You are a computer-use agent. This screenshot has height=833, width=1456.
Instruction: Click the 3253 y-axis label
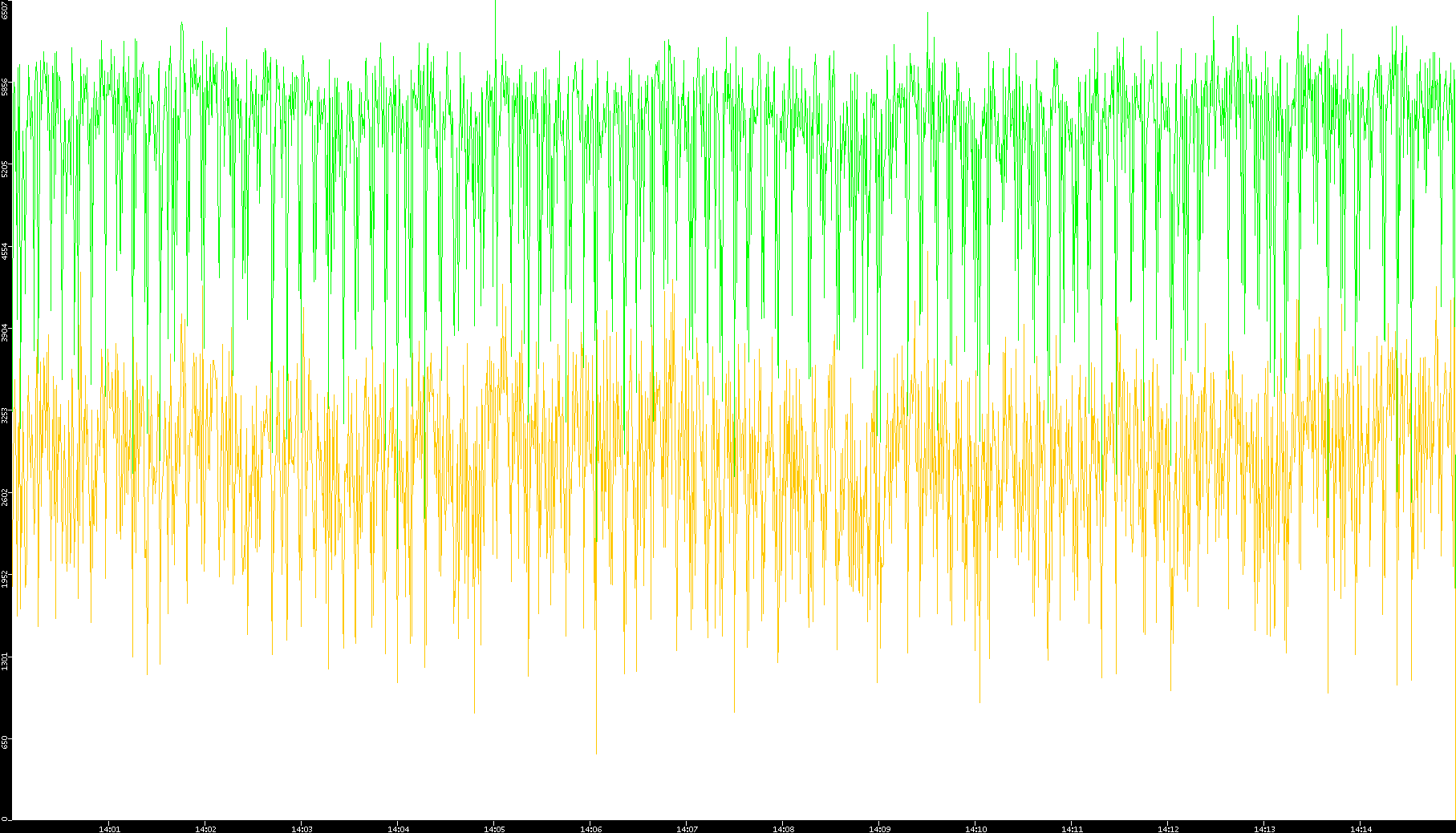(5, 415)
